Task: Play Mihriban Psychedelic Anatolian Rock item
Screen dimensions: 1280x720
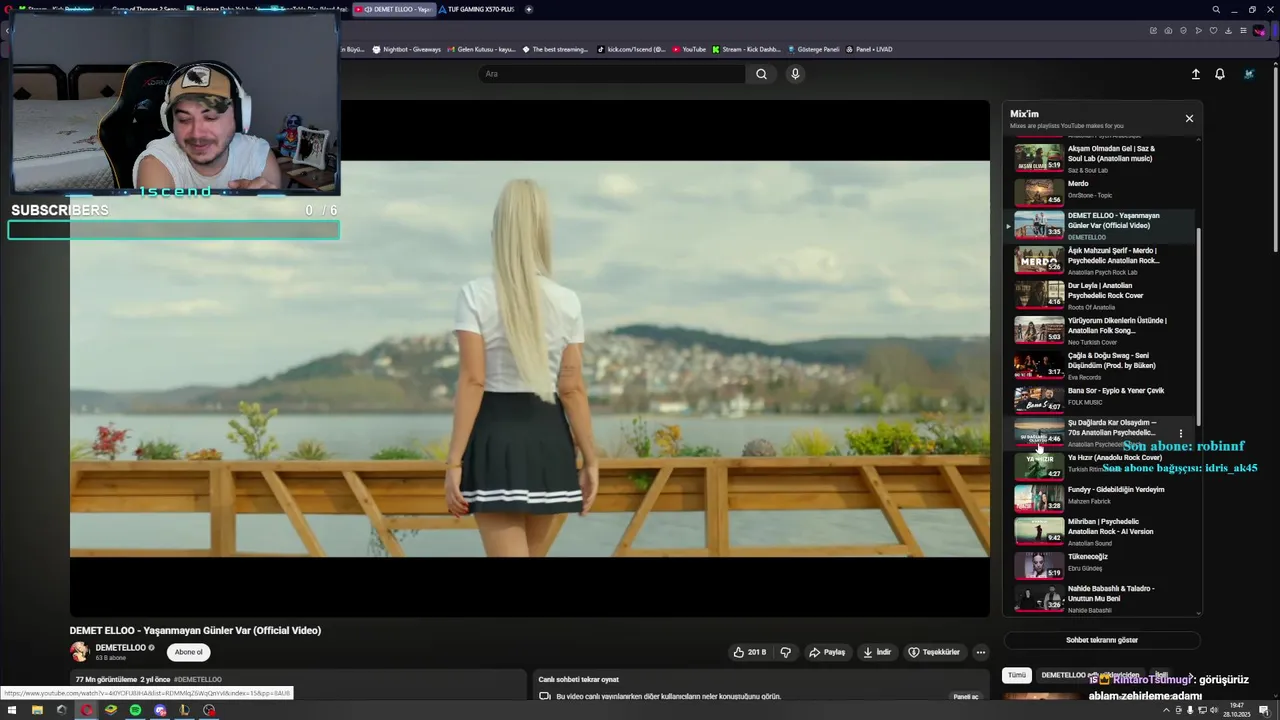Action: 1100,530
